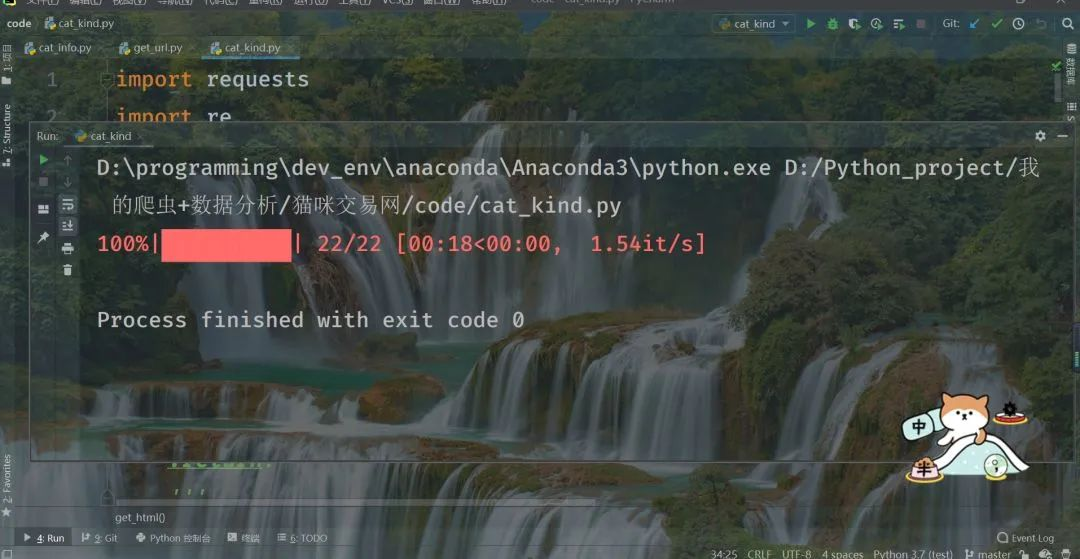1080x559 pixels.
Task: Click the Git commit checkmark icon
Action: pos(997,24)
